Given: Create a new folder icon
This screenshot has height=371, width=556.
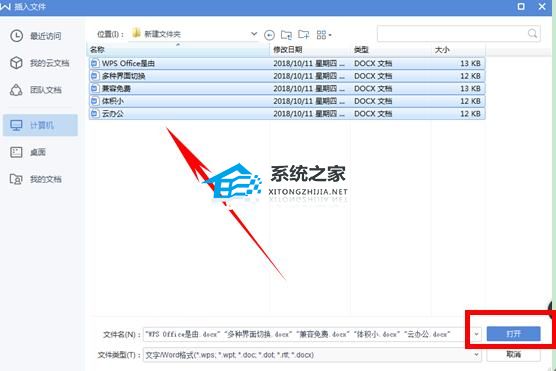Looking at the screenshot, I should [304, 34].
